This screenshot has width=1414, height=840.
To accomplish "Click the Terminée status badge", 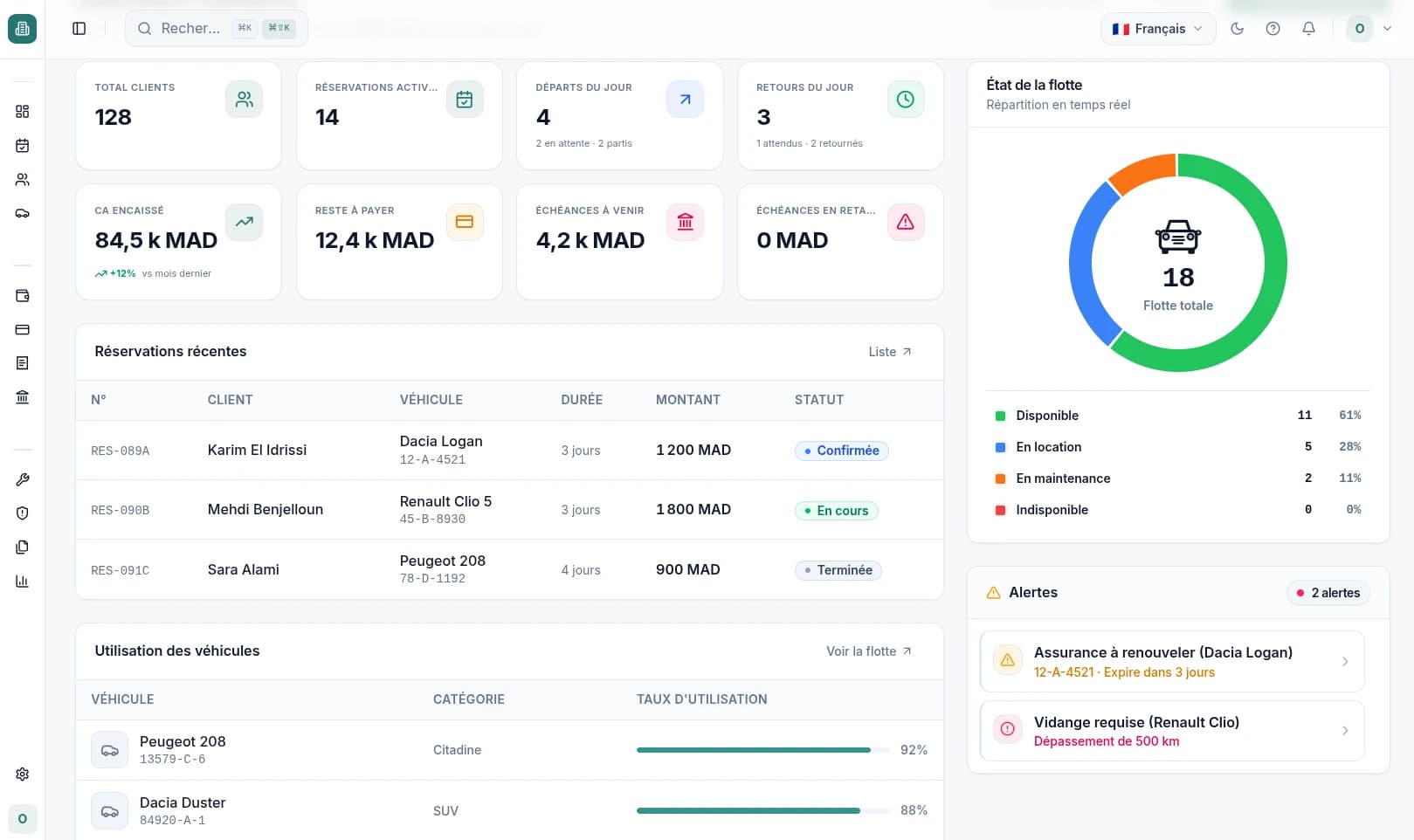I will (x=838, y=570).
